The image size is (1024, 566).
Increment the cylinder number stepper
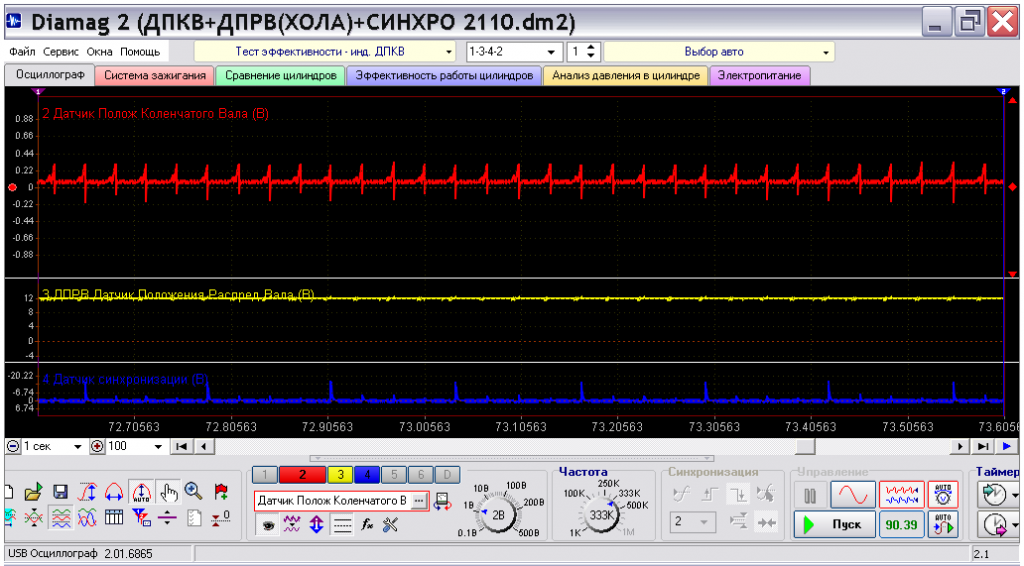590,47
